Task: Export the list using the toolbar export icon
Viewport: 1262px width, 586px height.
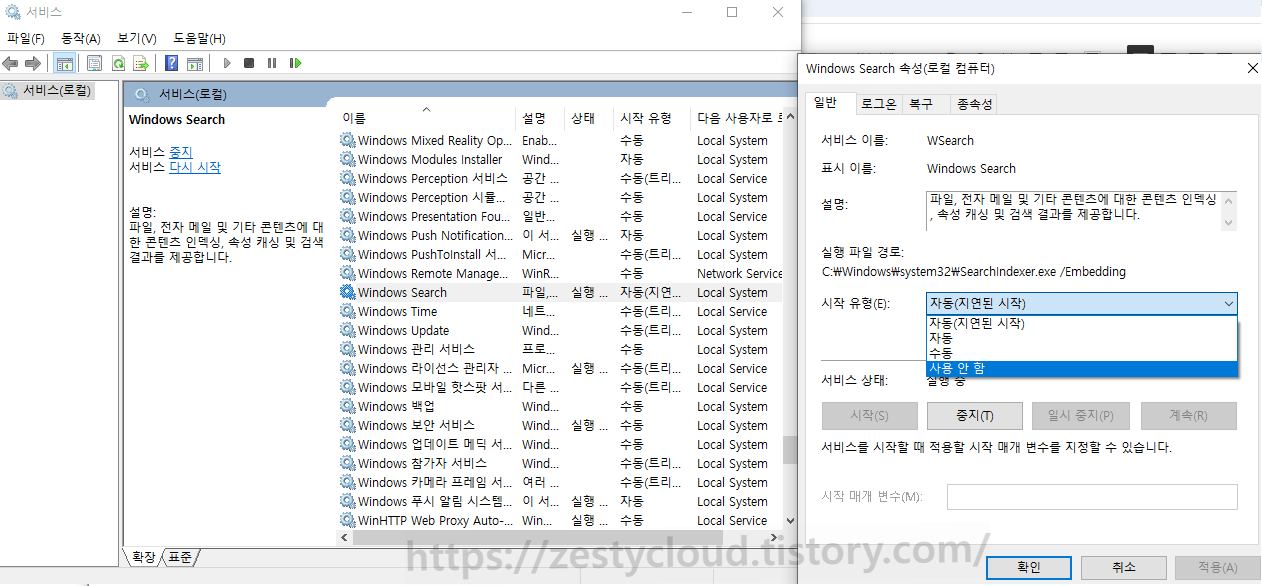Action: pyautogui.click(x=141, y=63)
